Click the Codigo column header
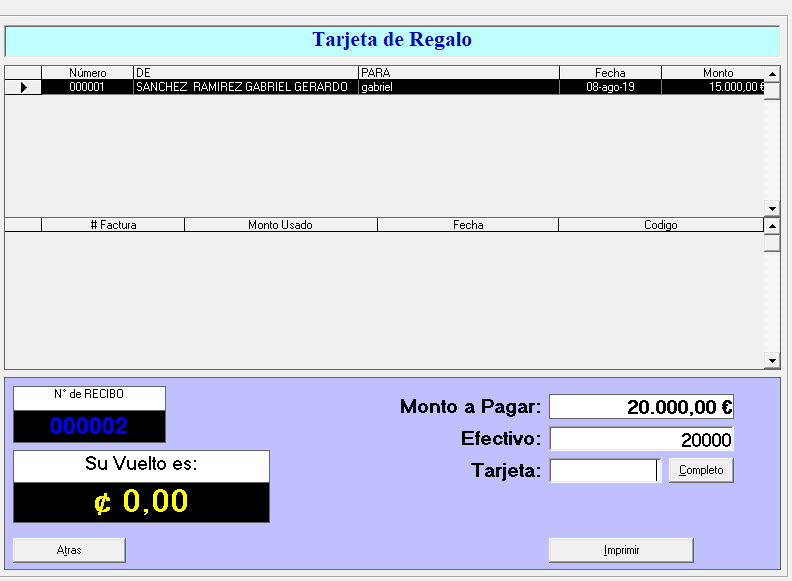The height and width of the screenshot is (581, 792). [660, 225]
